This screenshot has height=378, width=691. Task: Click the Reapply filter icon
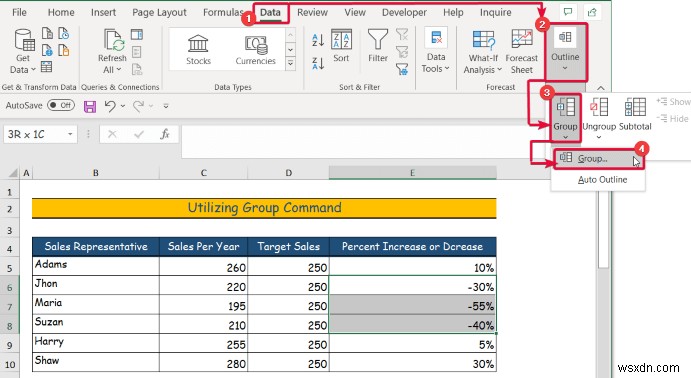(x=402, y=52)
